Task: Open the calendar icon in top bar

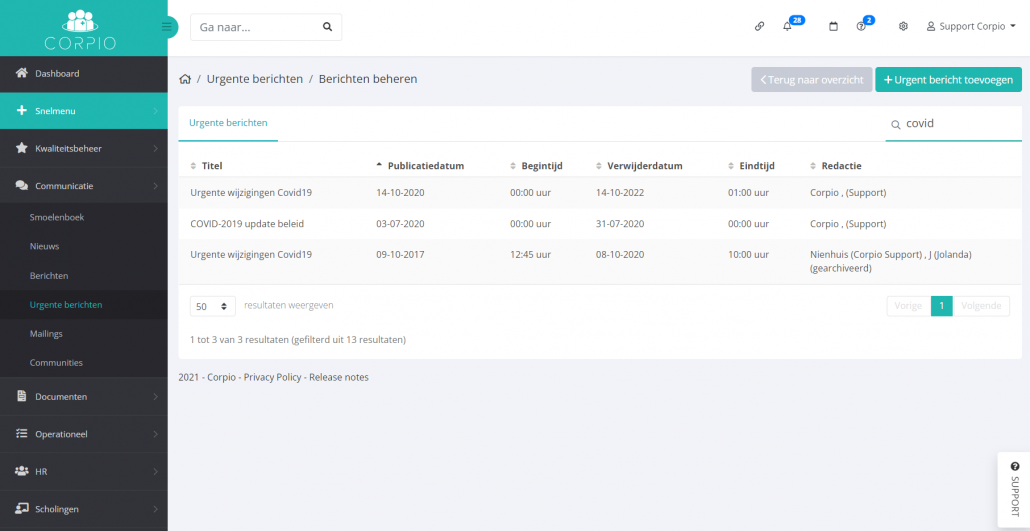Action: [x=833, y=27]
